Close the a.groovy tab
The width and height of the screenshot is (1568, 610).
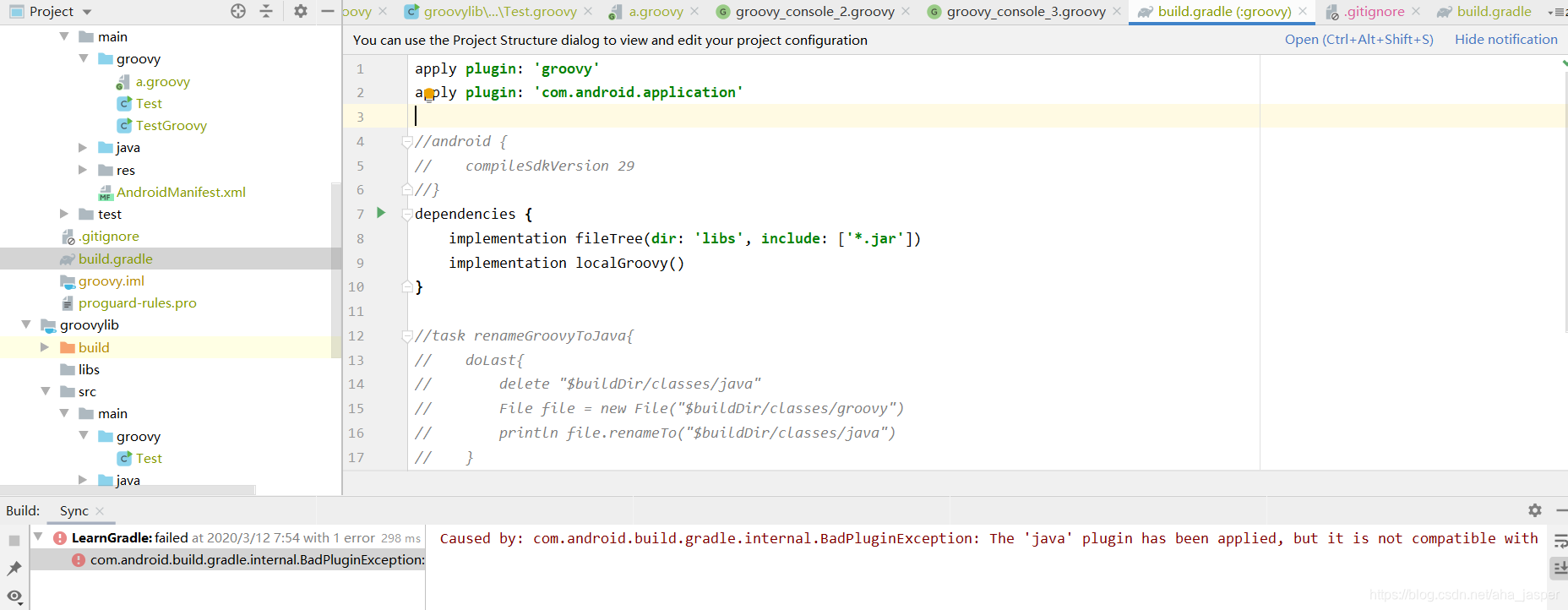click(x=694, y=11)
